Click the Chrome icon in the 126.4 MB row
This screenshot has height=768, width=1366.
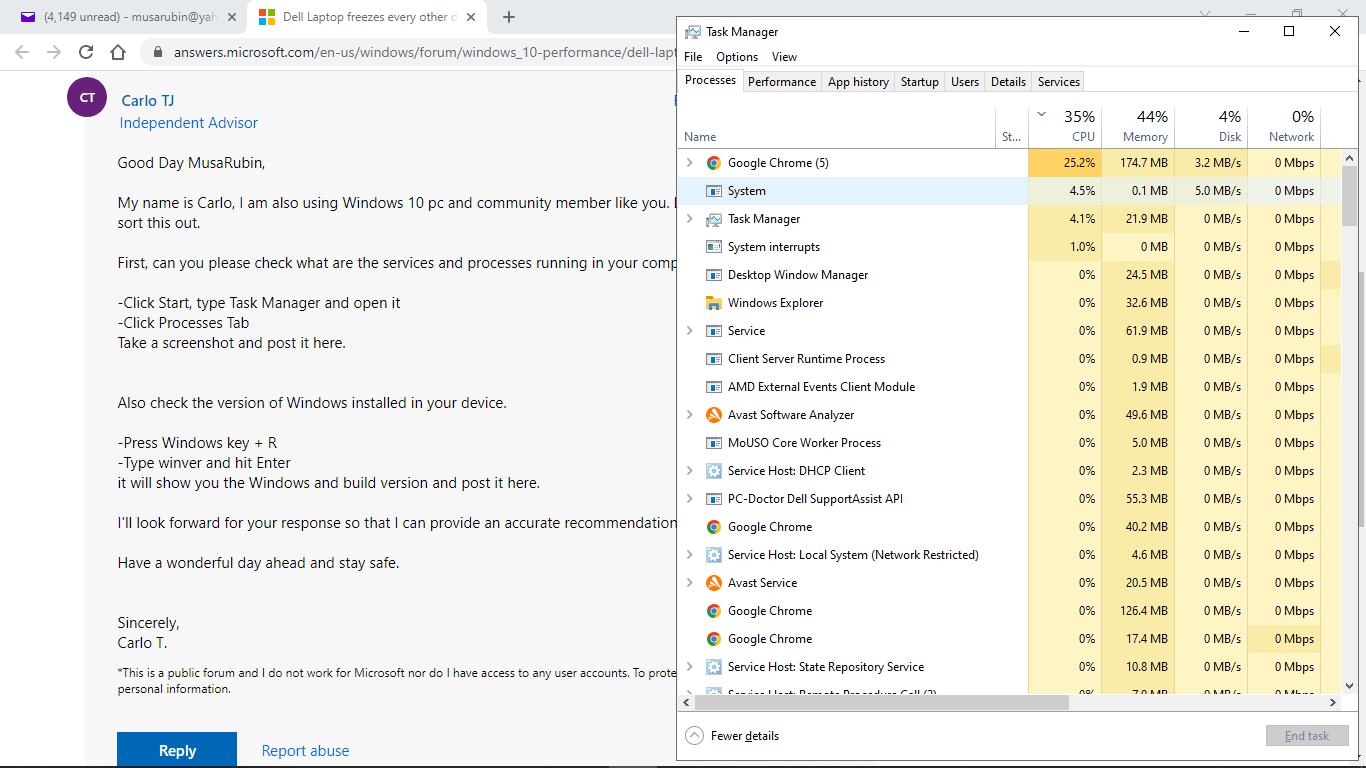[x=713, y=611]
